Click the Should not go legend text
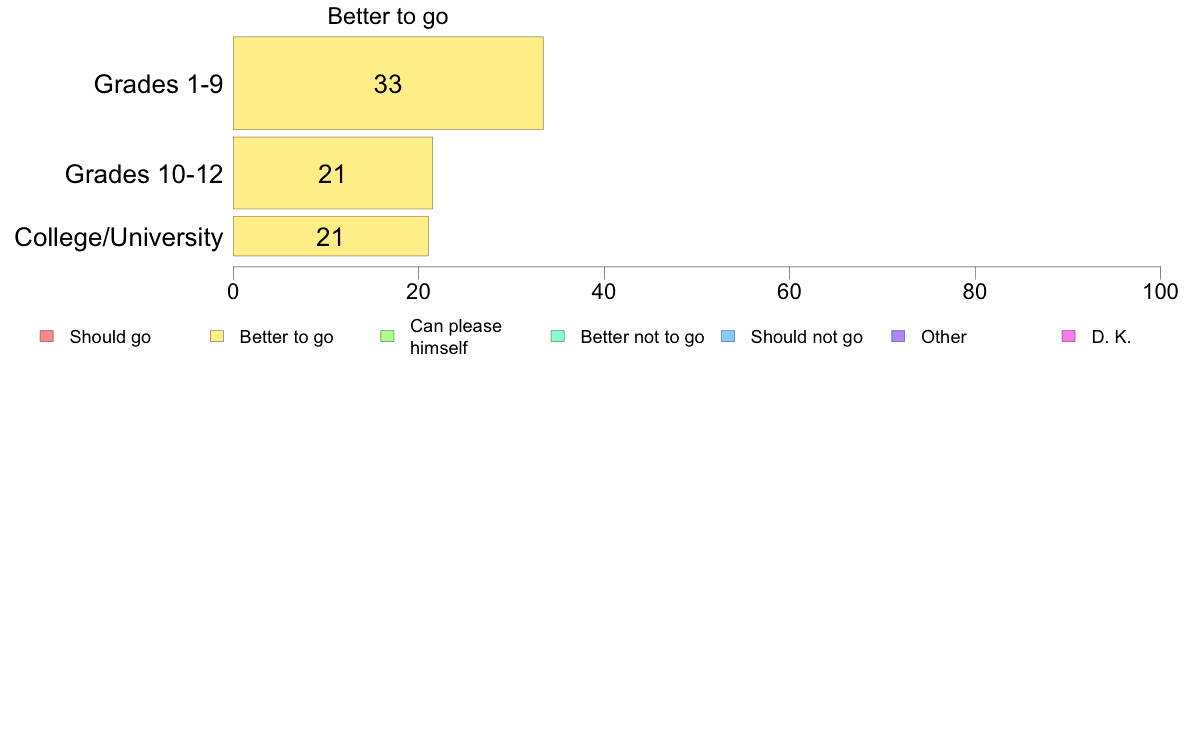The height and width of the screenshot is (736, 1188). [x=807, y=337]
